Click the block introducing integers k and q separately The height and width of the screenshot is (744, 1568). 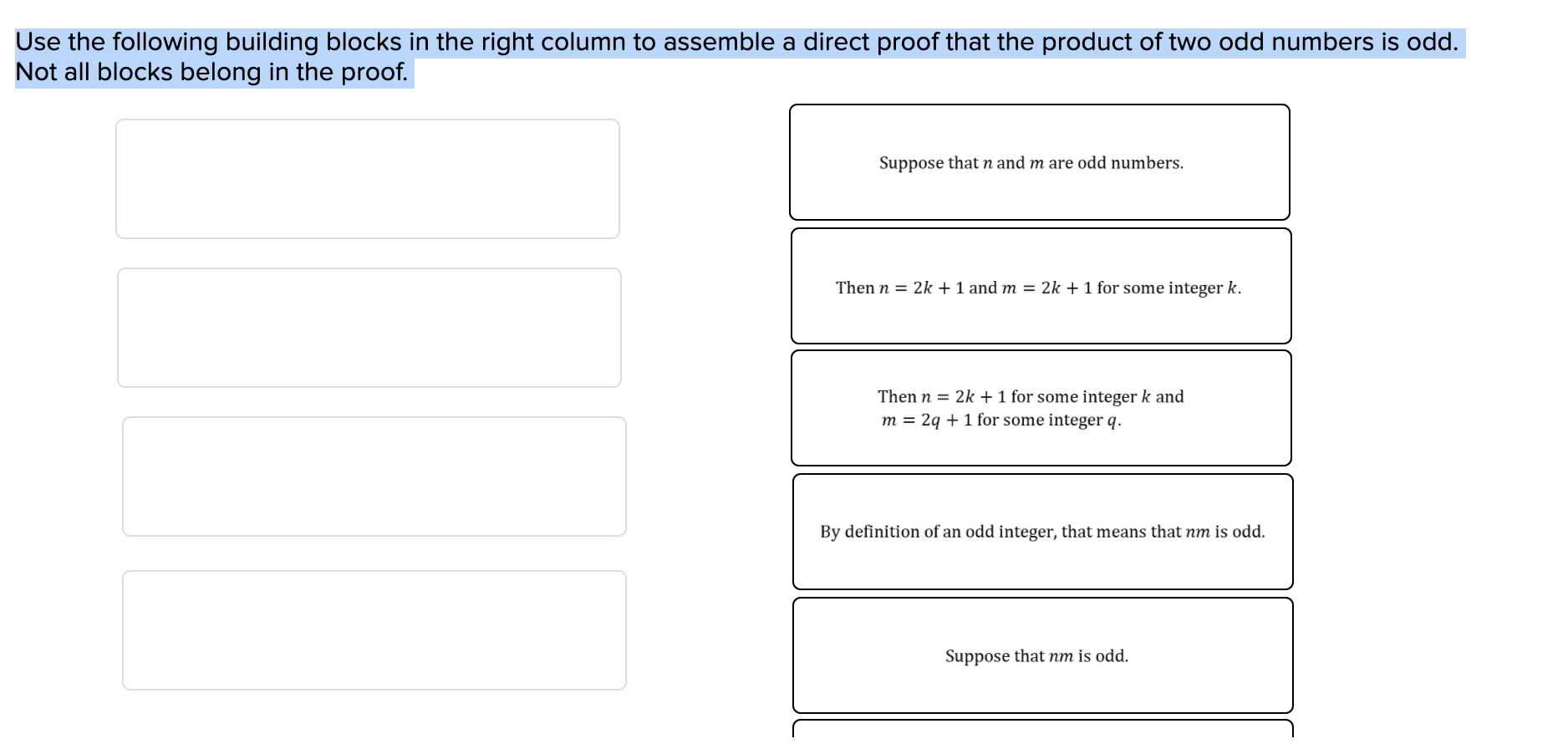point(1040,407)
